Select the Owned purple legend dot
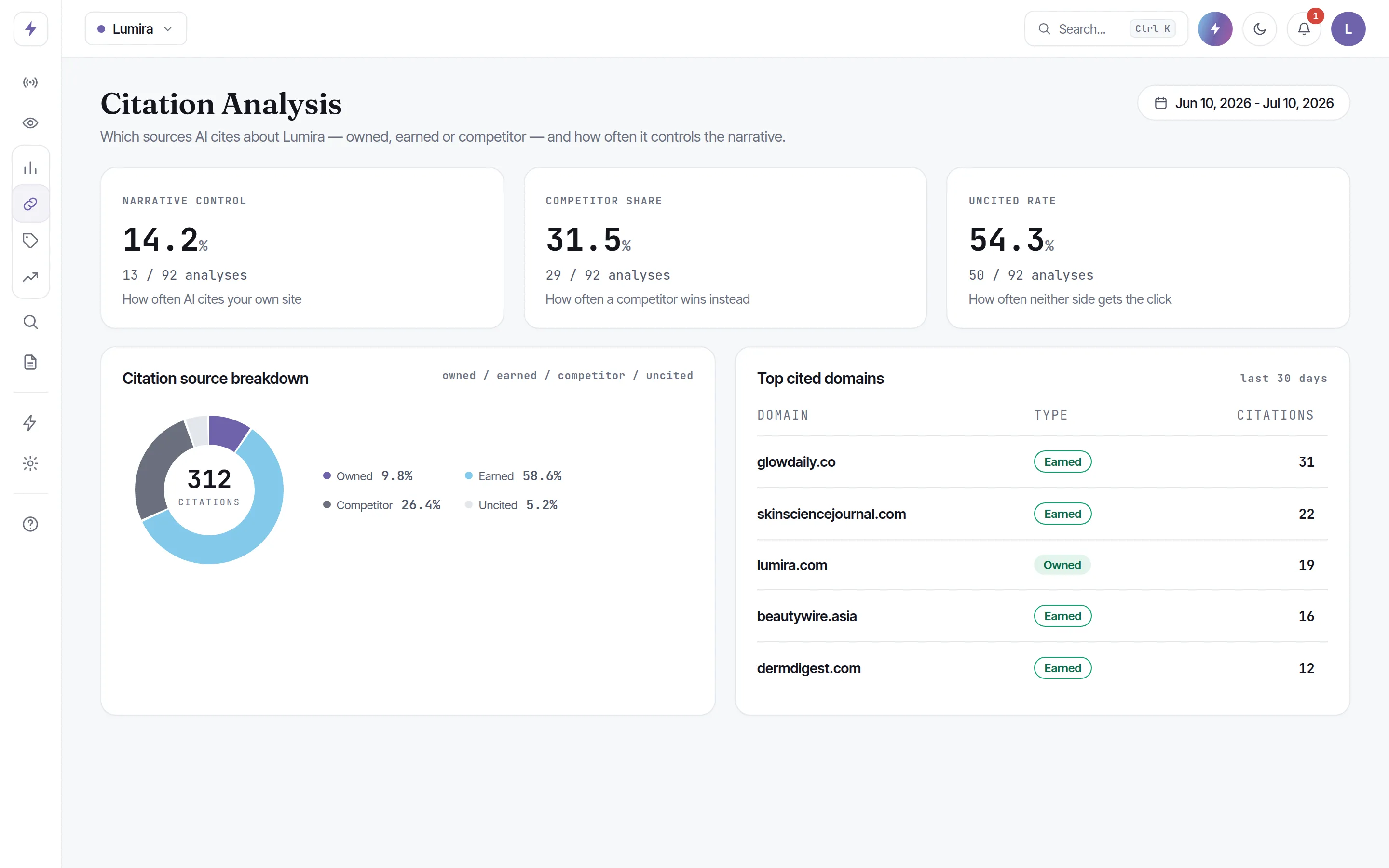The image size is (1389, 868). 327,475
